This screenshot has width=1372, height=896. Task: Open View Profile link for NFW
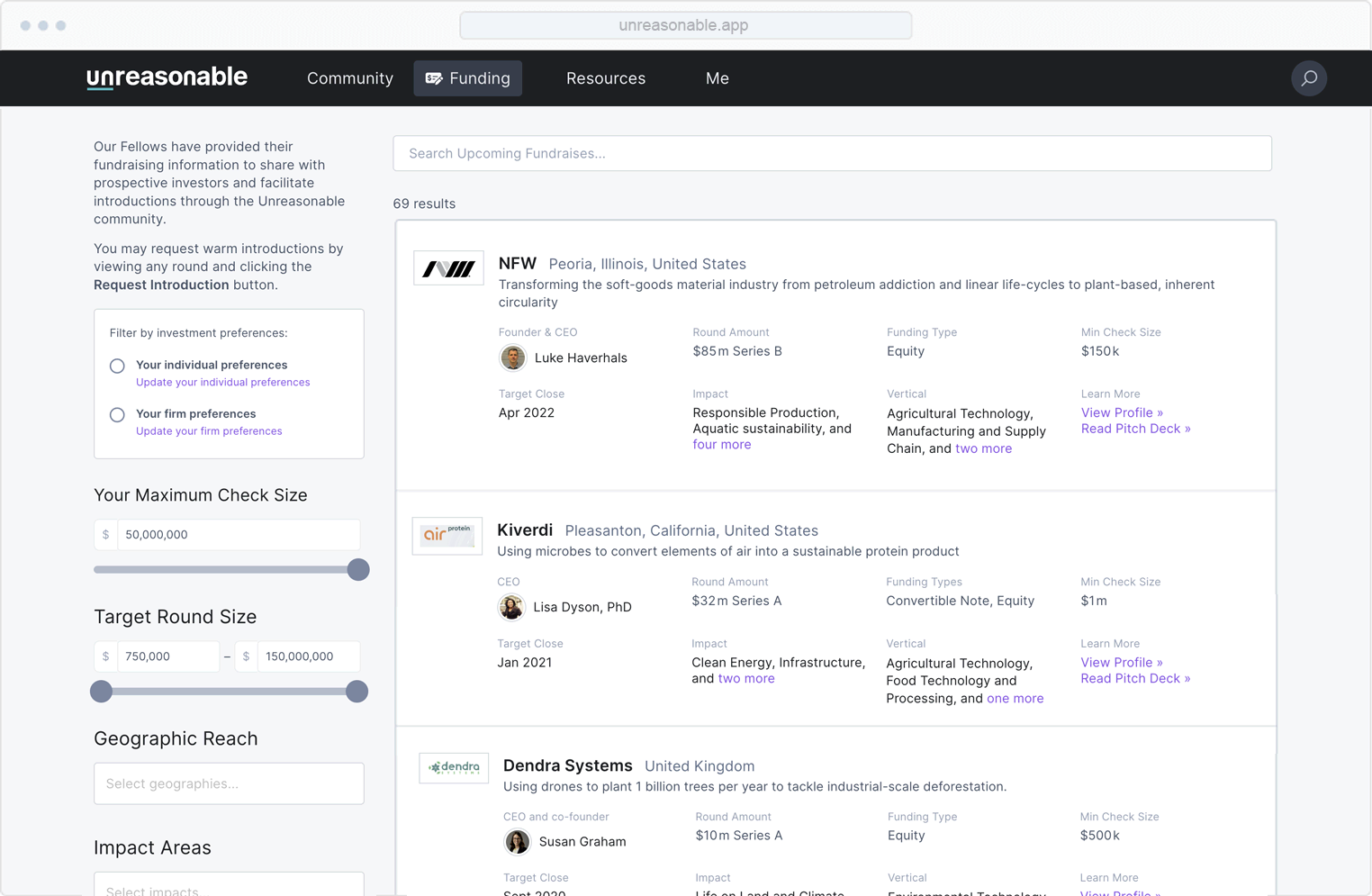click(1122, 412)
